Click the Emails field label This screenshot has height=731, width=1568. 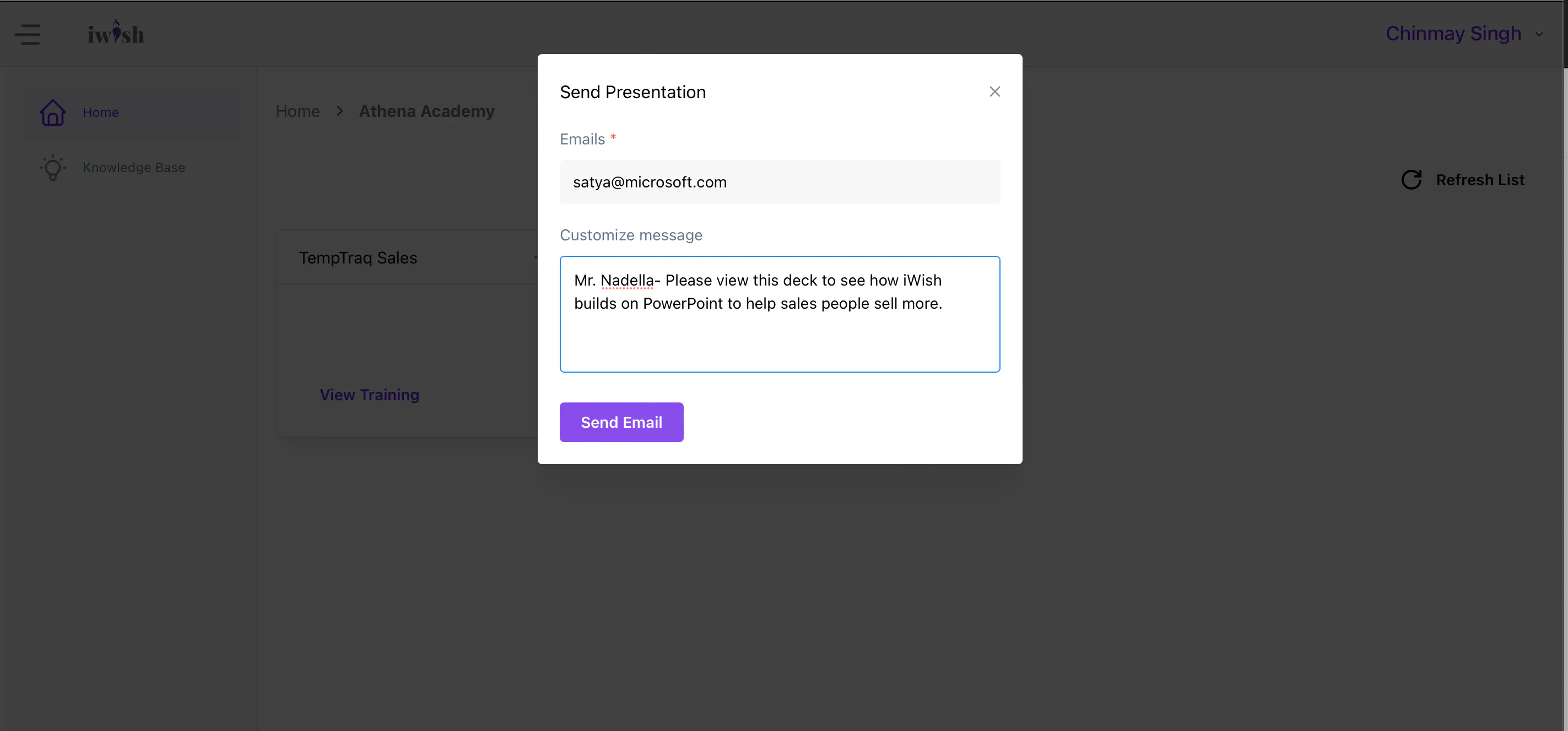[x=582, y=139]
